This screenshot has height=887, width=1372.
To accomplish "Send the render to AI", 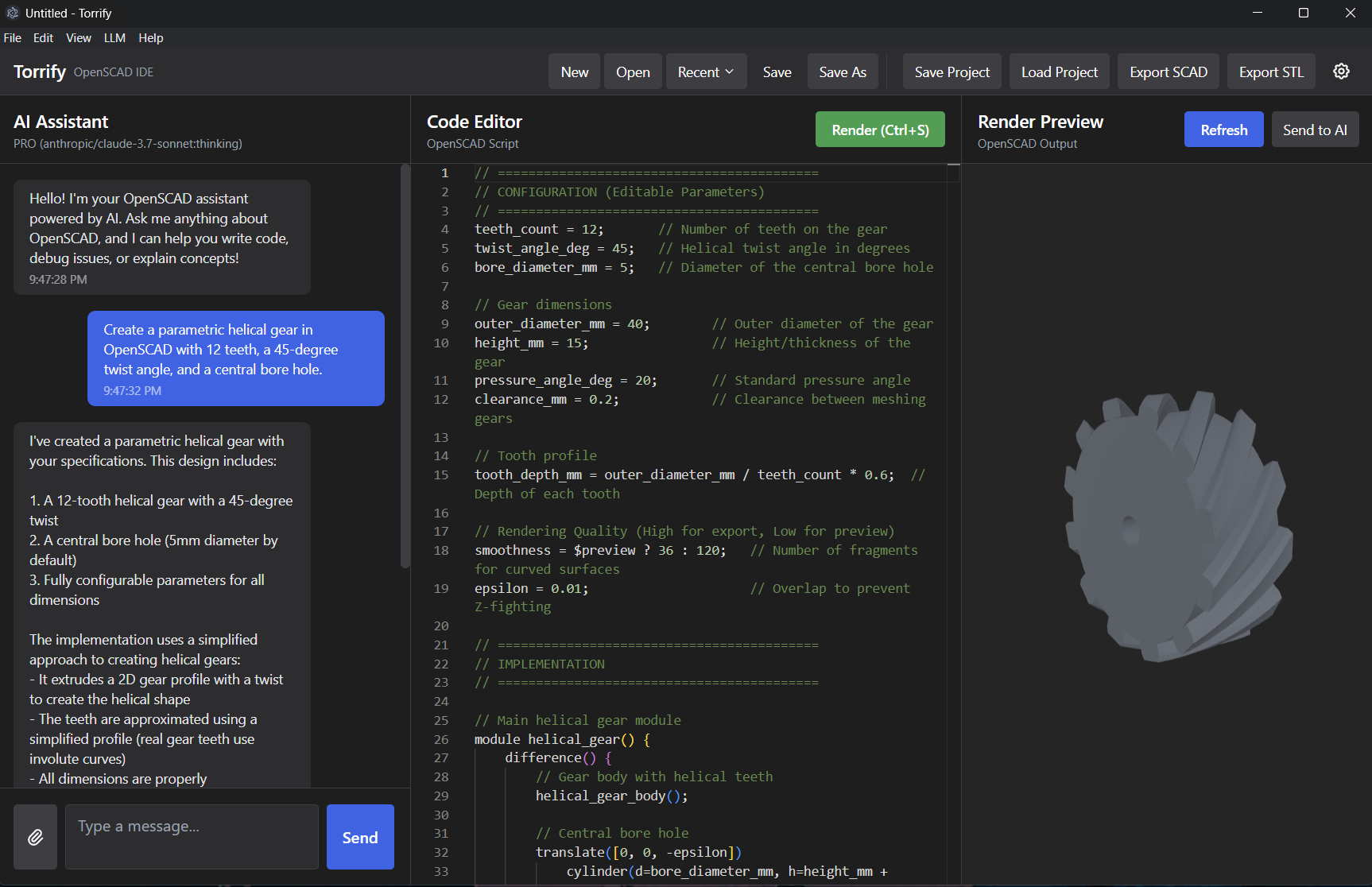I will pos(1315,129).
